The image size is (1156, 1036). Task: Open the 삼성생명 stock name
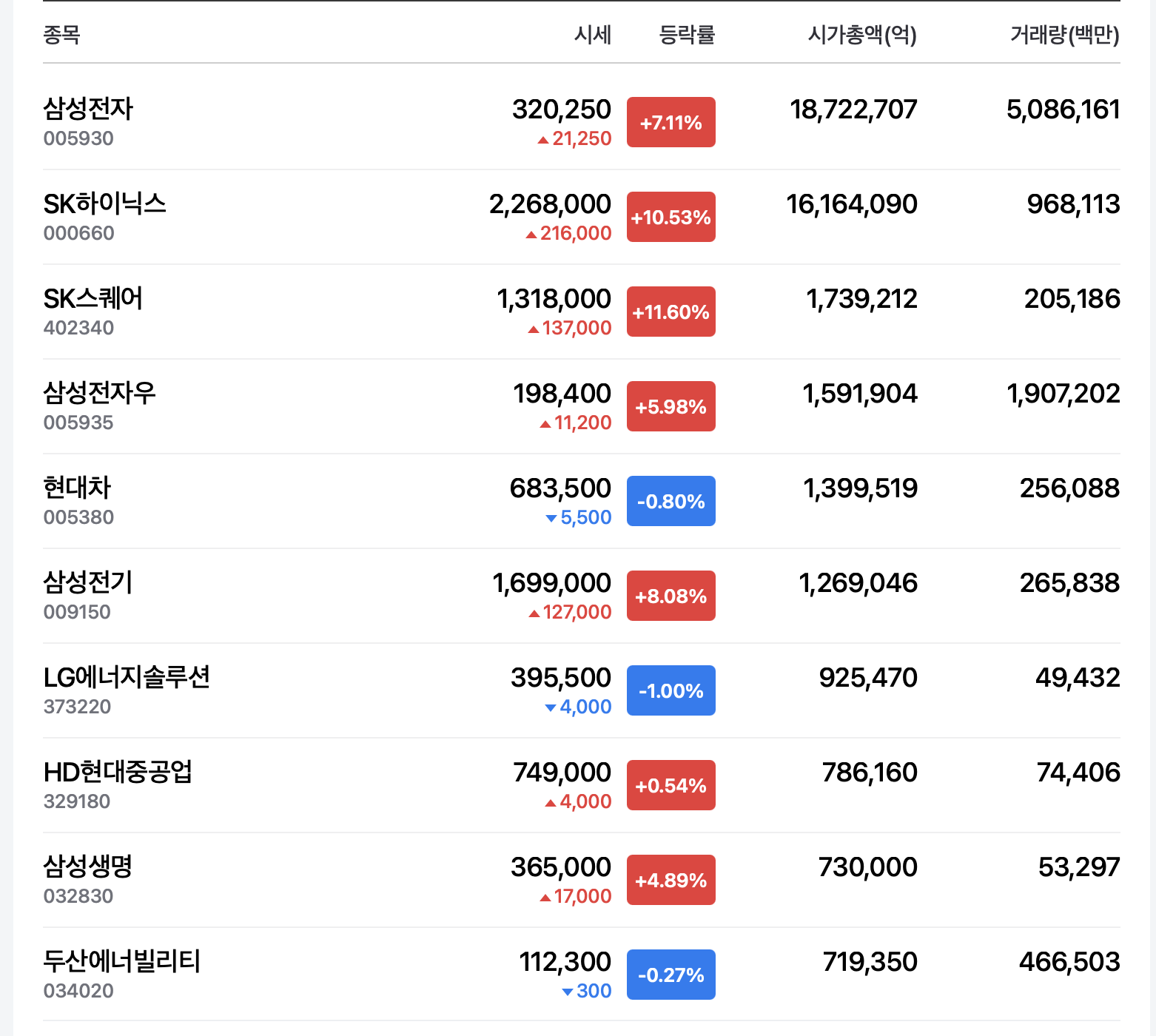pos(88,867)
